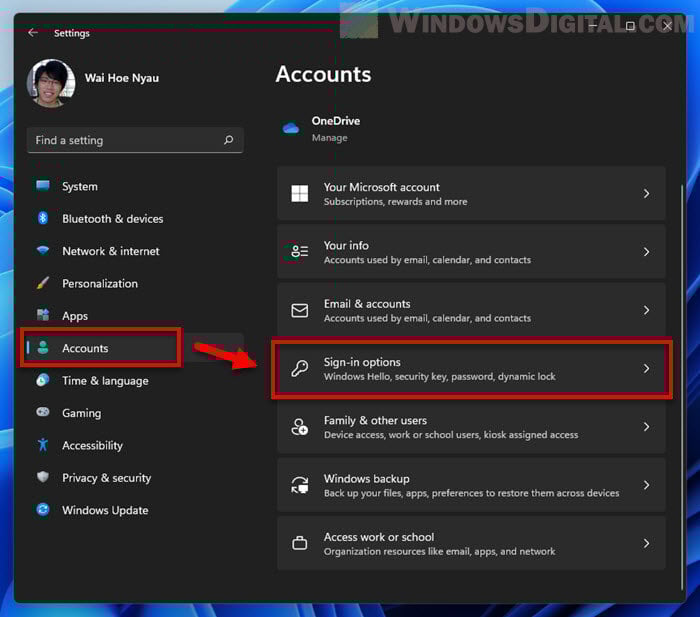Screen dimensions: 700x617
Task: Click the Network wifi icon
Action: pyautogui.click(x=43, y=250)
